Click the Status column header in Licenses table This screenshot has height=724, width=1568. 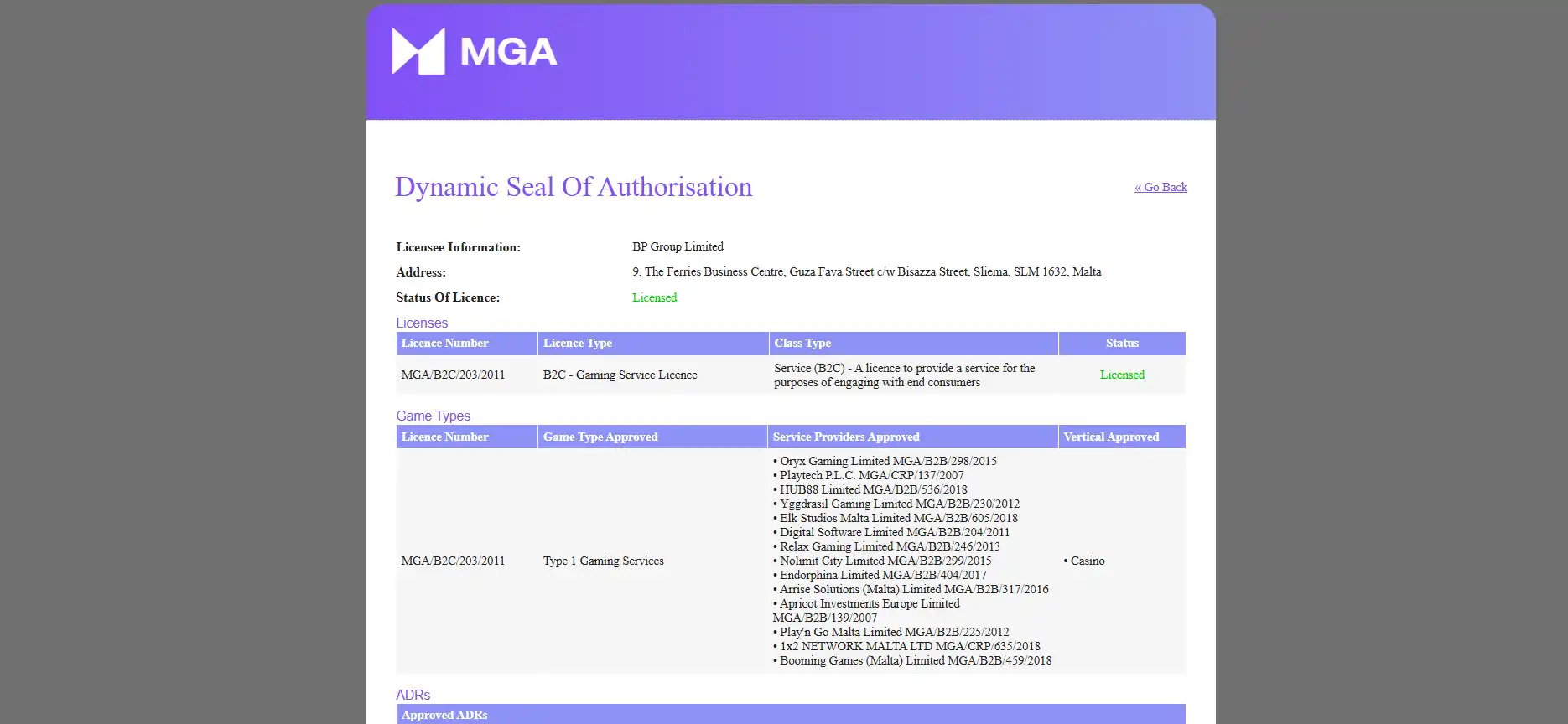pyautogui.click(x=1122, y=343)
